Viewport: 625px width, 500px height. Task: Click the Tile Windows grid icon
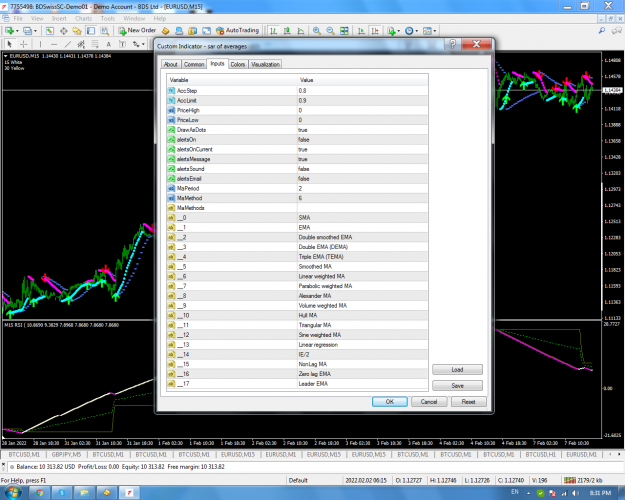[x=344, y=31]
